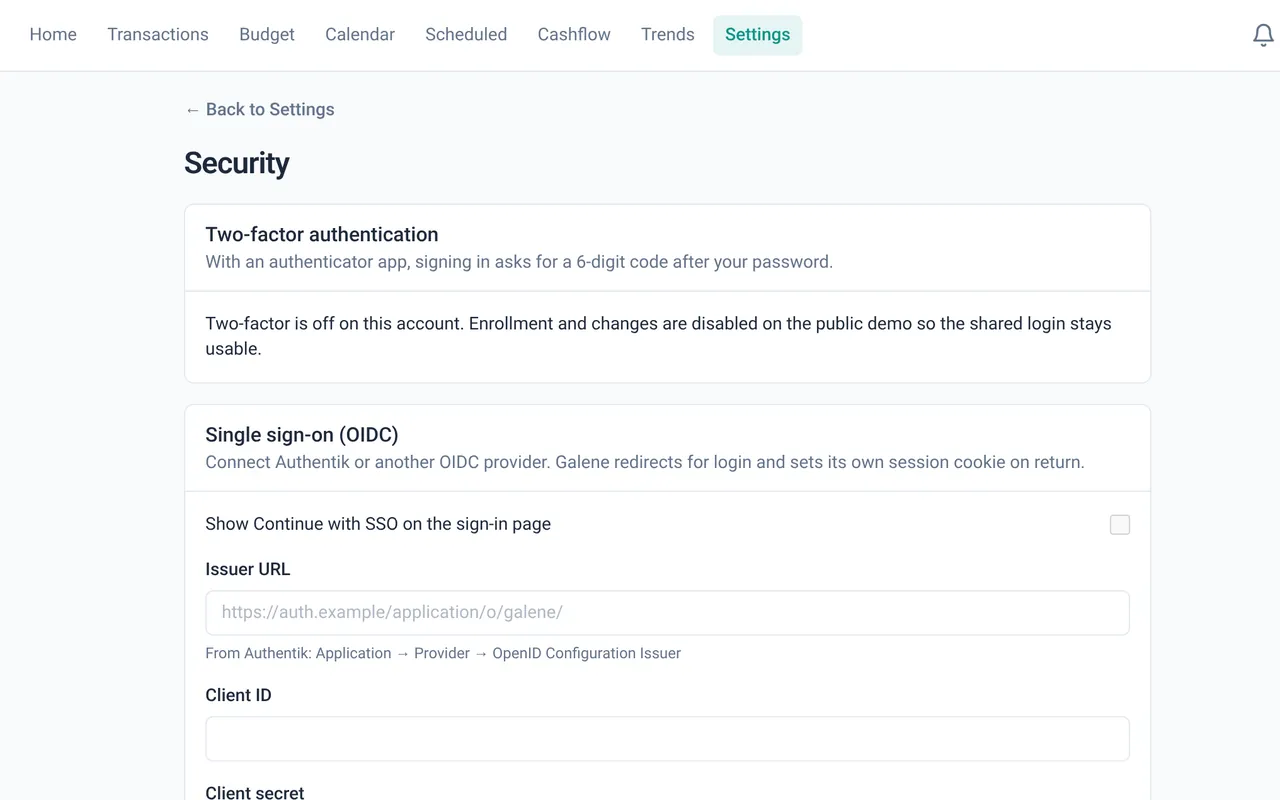Click the Client ID label
1280x800 pixels.
(238, 695)
